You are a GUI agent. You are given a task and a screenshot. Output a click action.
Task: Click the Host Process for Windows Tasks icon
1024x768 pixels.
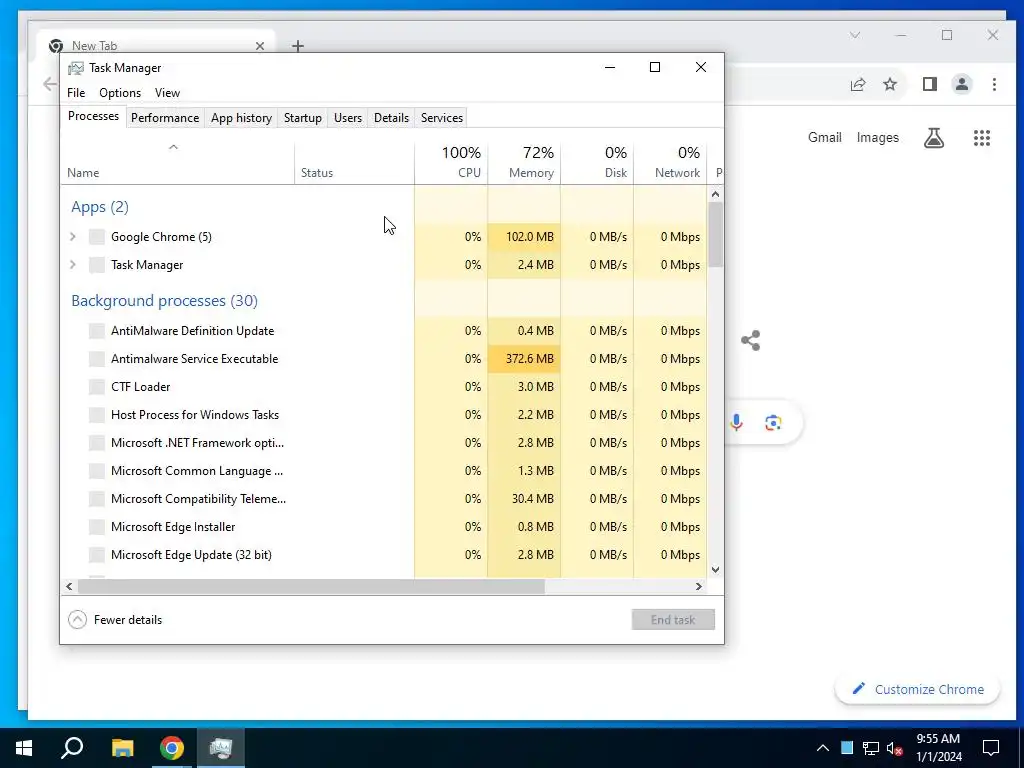(x=97, y=415)
